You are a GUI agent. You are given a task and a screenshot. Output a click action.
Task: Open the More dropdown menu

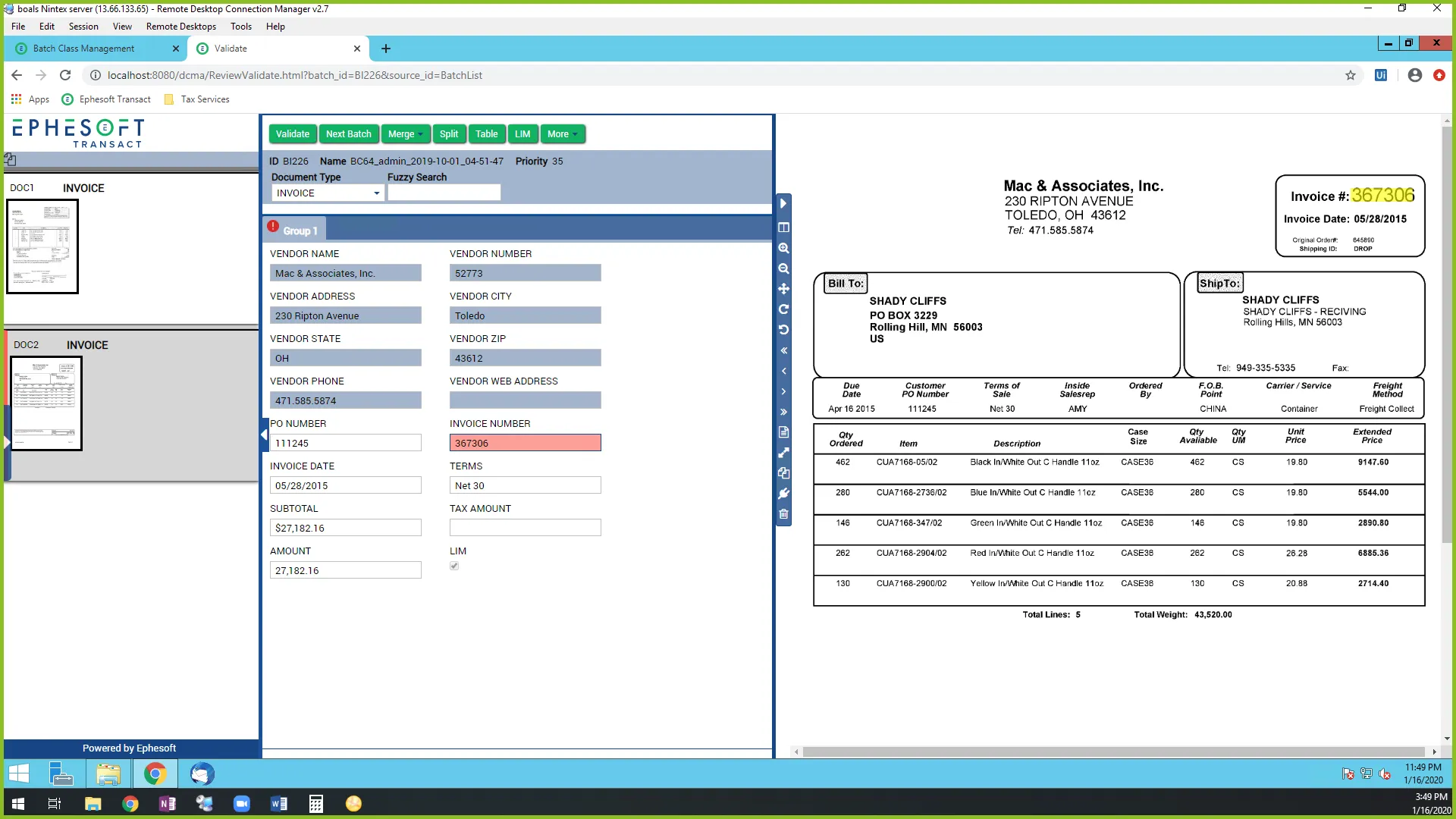point(561,133)
